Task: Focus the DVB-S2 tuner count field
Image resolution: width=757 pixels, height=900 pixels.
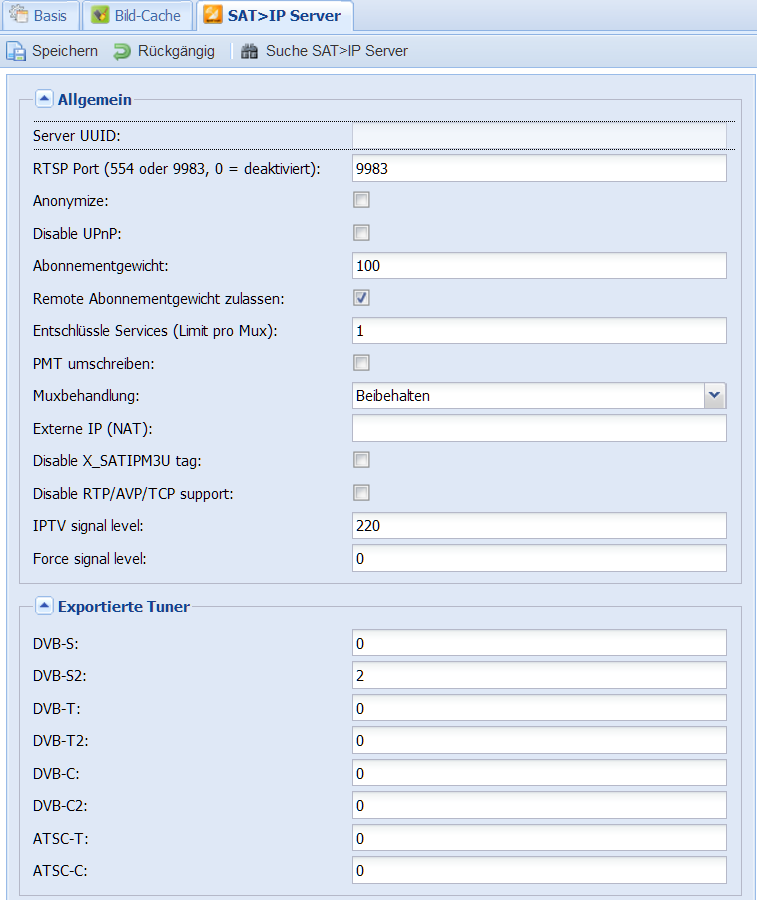Action: pos(539,676)
